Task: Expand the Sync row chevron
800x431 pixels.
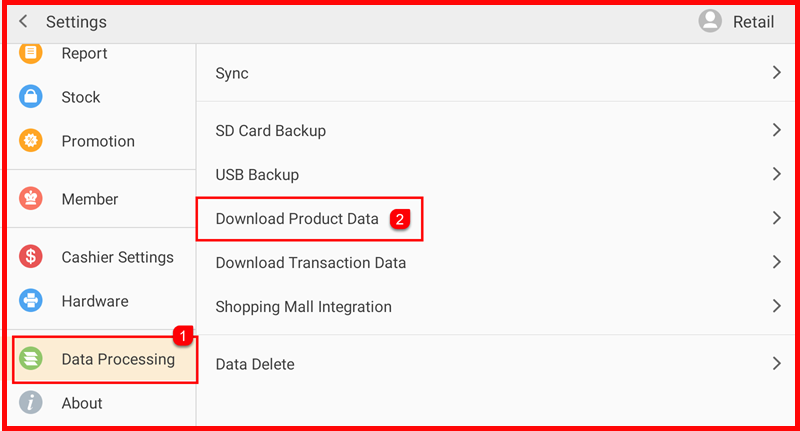Action: pos(776,73)
